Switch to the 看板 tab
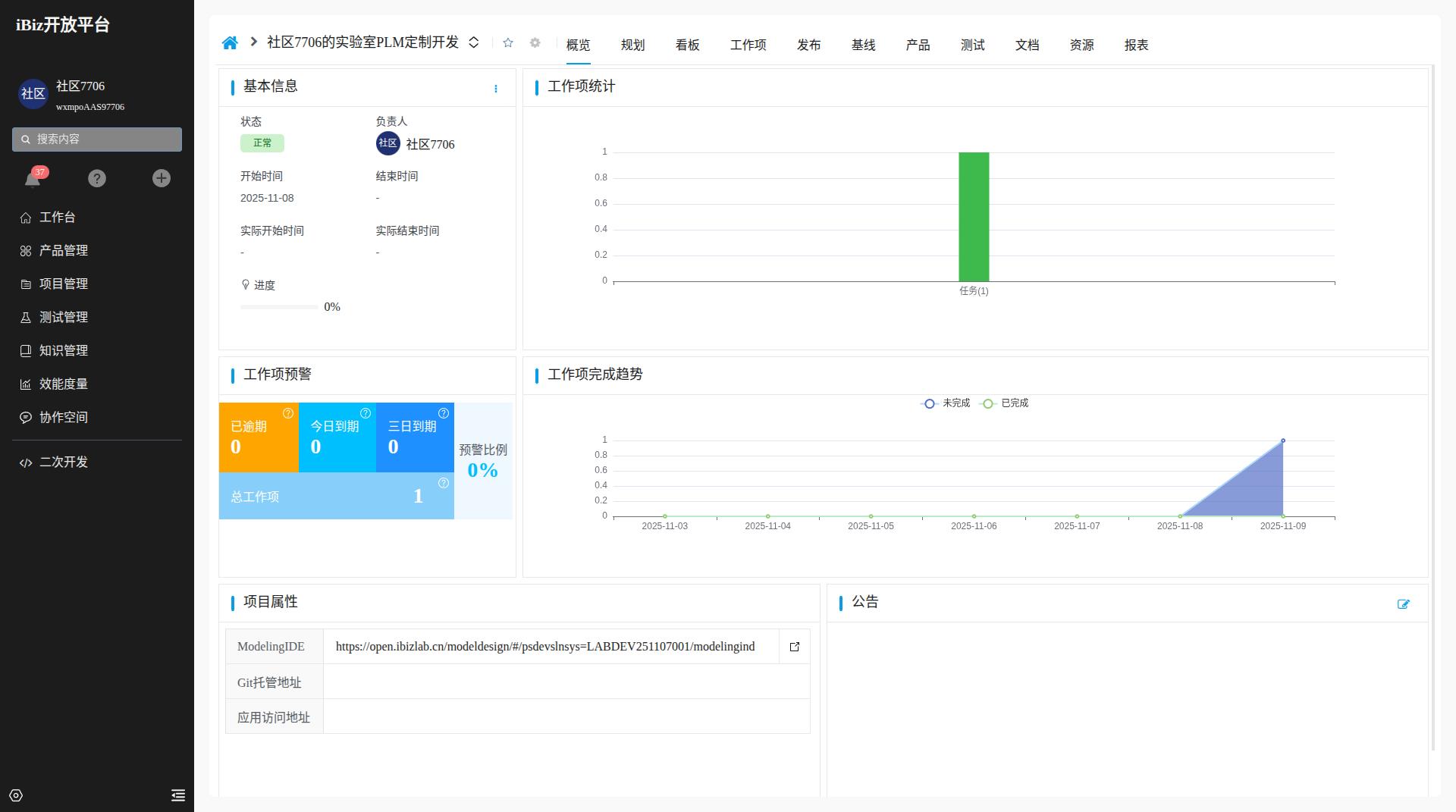The width and height of the screenshot is (1456, 812). (687, 45)
